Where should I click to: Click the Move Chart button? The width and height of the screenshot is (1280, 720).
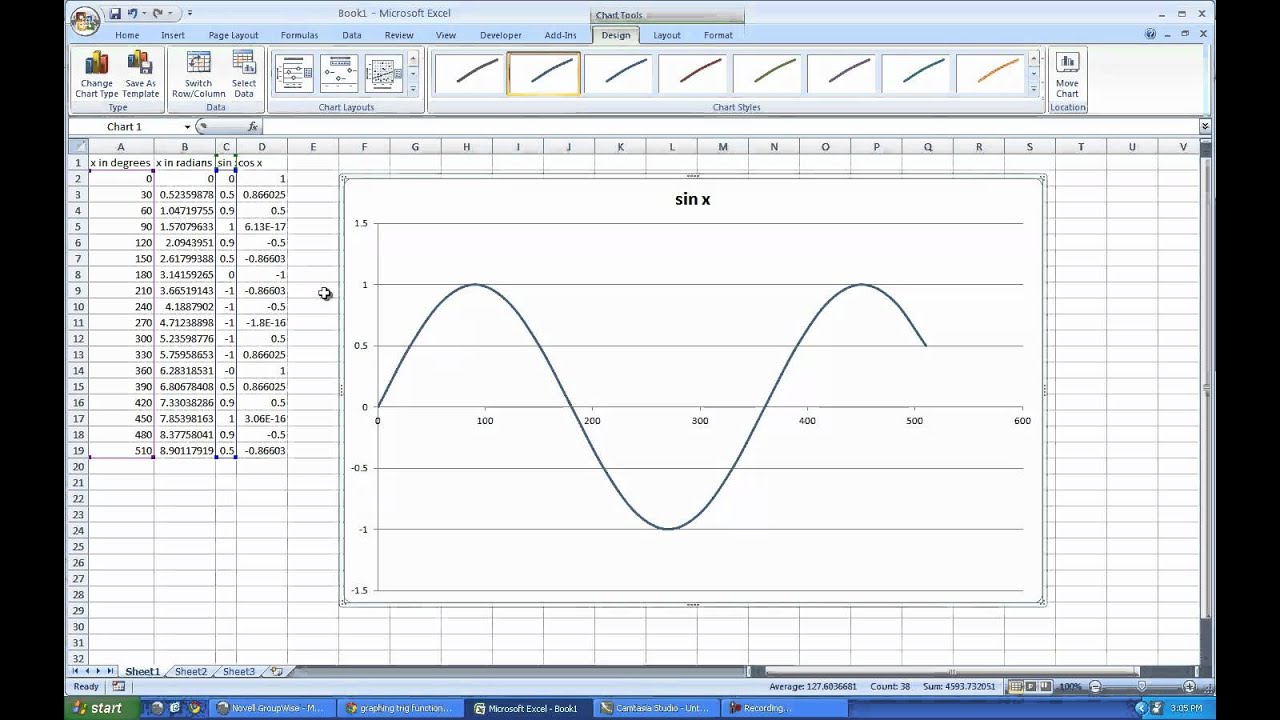point(1067,75)
